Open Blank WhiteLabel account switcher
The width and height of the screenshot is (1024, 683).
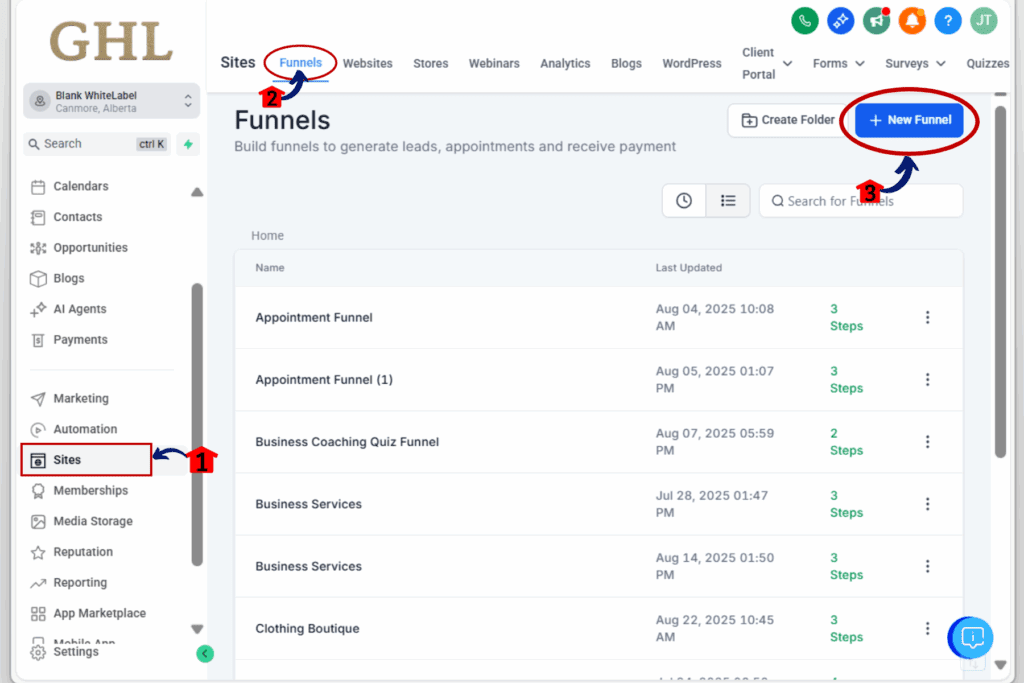click(x=111, y=101)
